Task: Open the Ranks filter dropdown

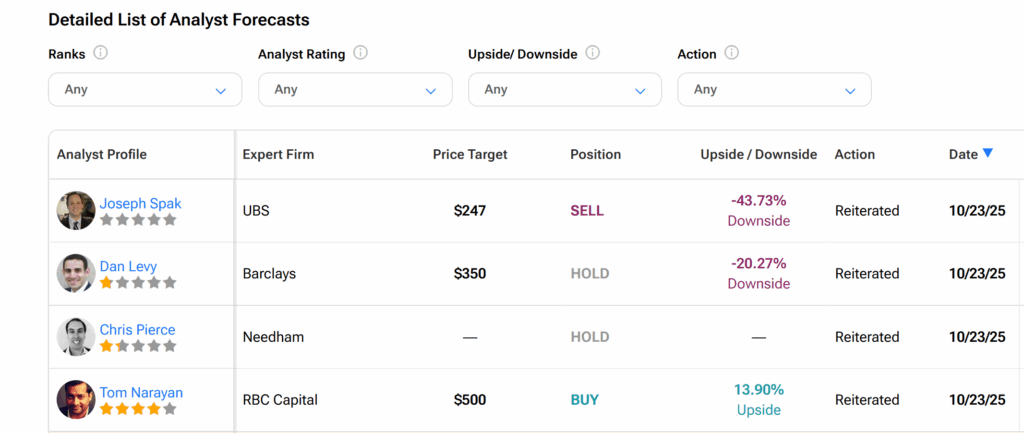Action: point(145,90)
